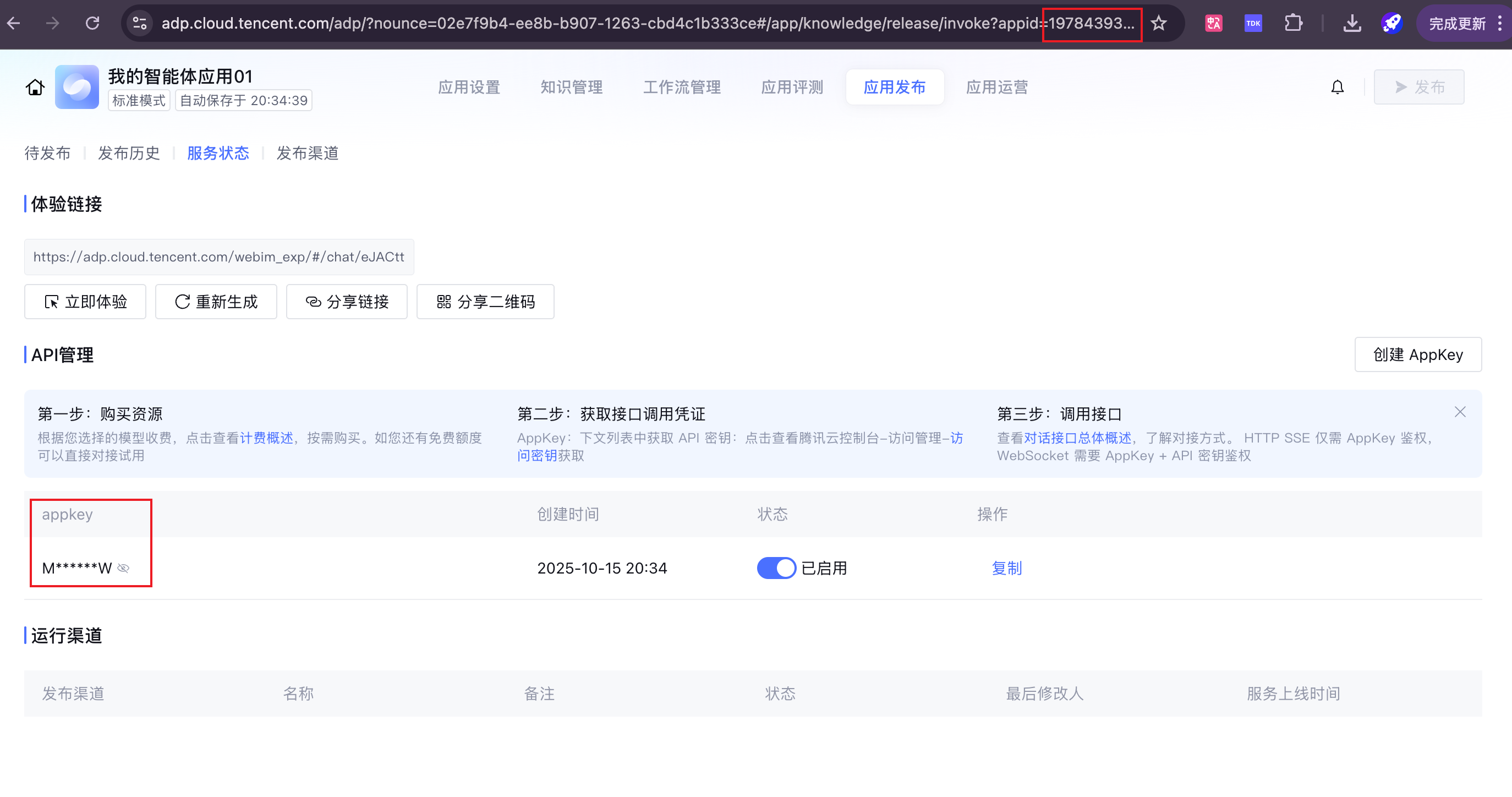Click 创建 AppKey button
Viewport: 1512px width, 797px height.
tap(1417, 355)
